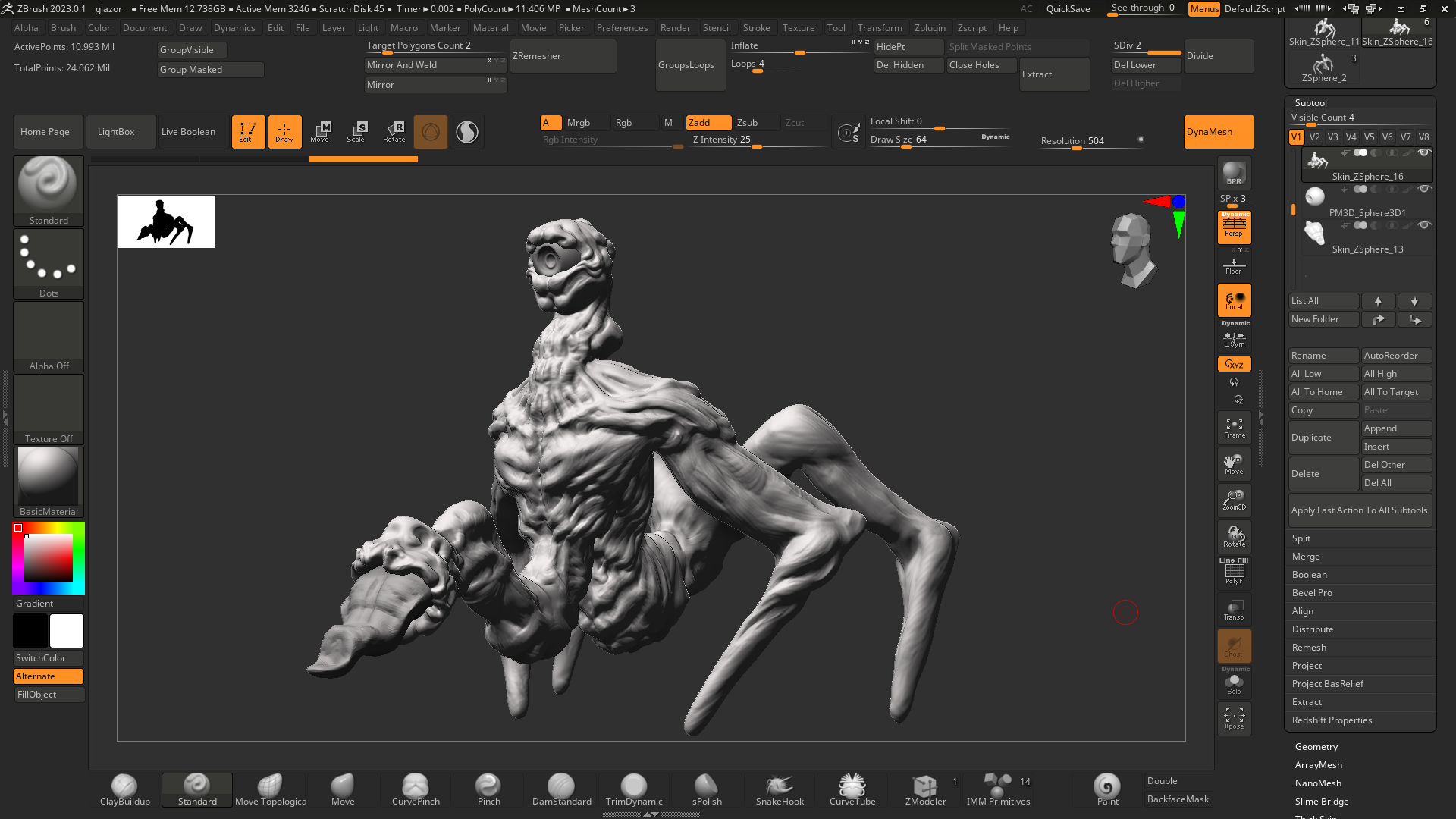
Task: Select the SnakeHook brush
Action: pyautogui.click(x=779, y=789)
